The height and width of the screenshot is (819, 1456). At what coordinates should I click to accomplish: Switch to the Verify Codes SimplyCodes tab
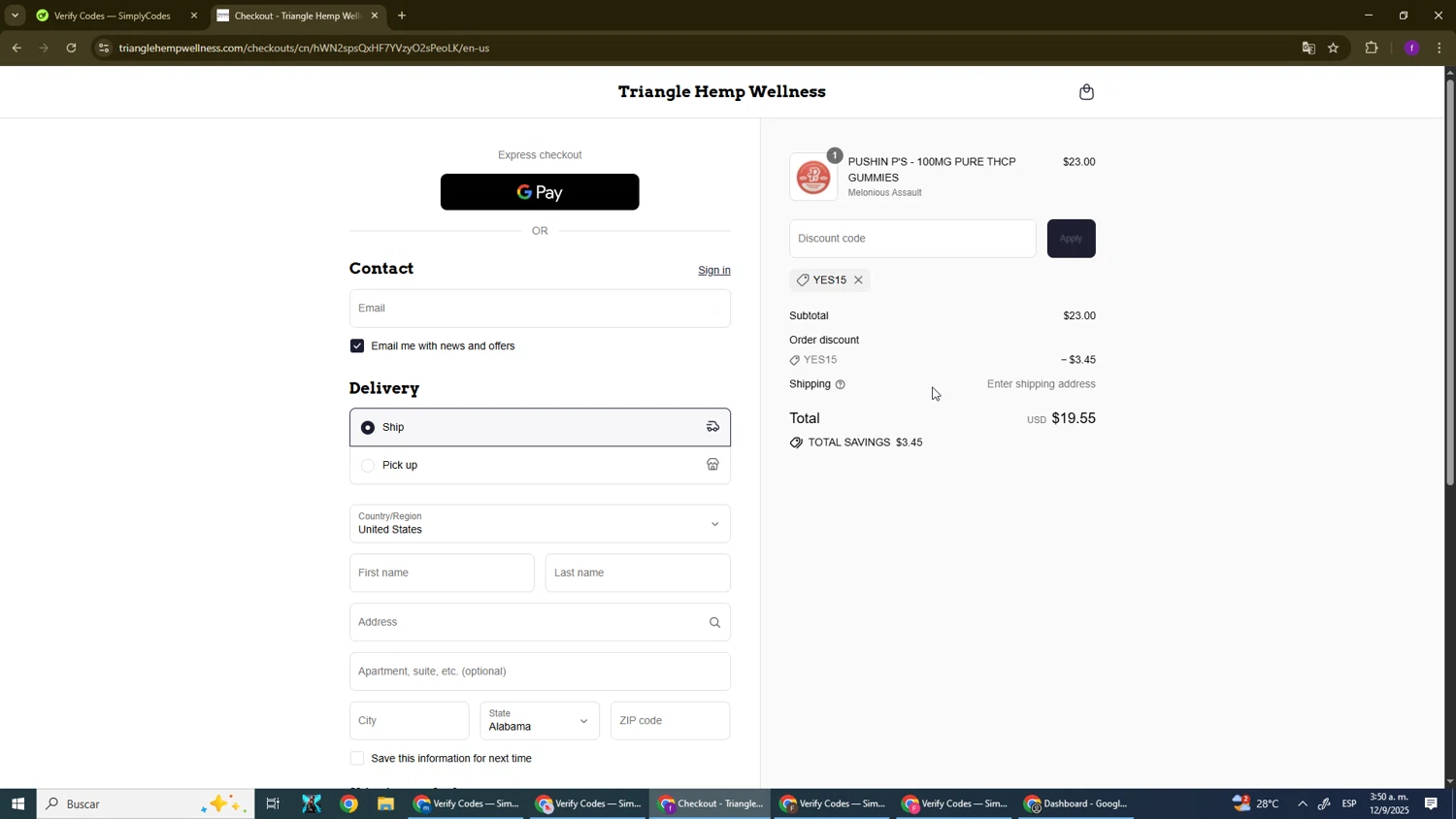tap(112, 16)
